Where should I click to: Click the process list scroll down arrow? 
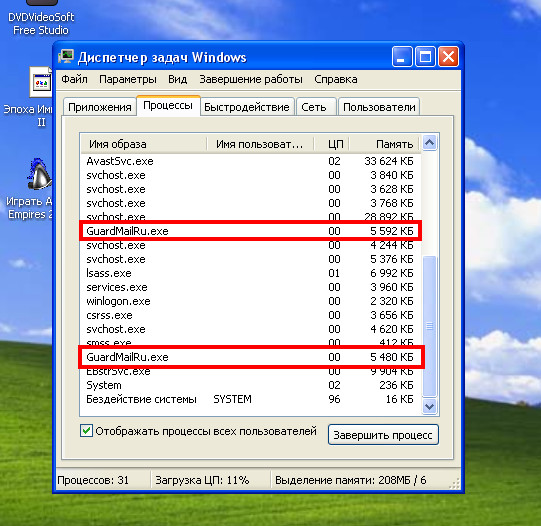(x=430, y=406)
